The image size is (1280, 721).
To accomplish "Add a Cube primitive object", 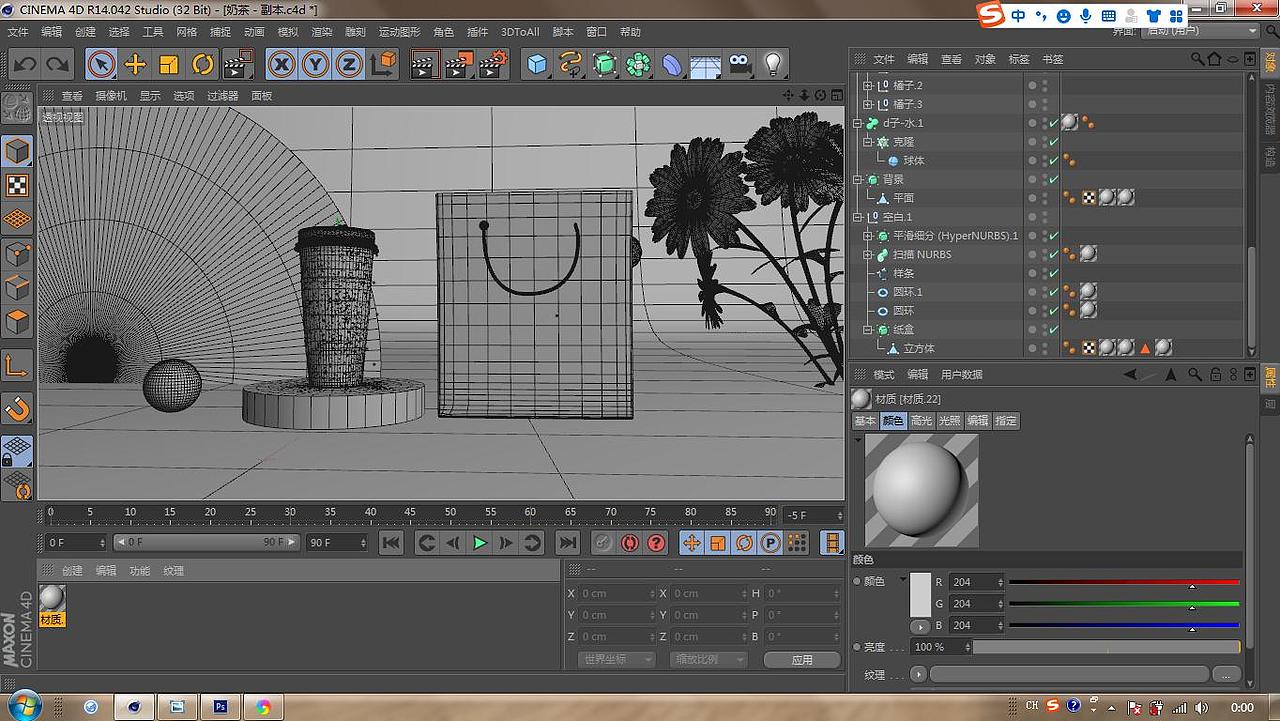I will 537,65.
